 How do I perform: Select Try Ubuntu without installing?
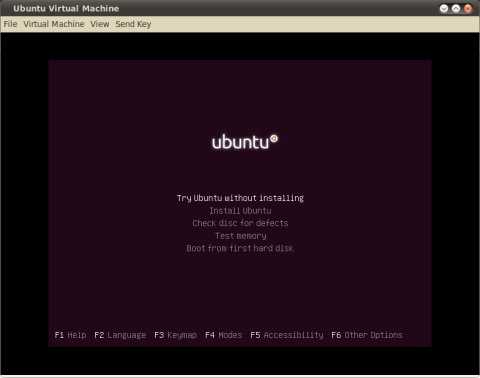[240, 198]
